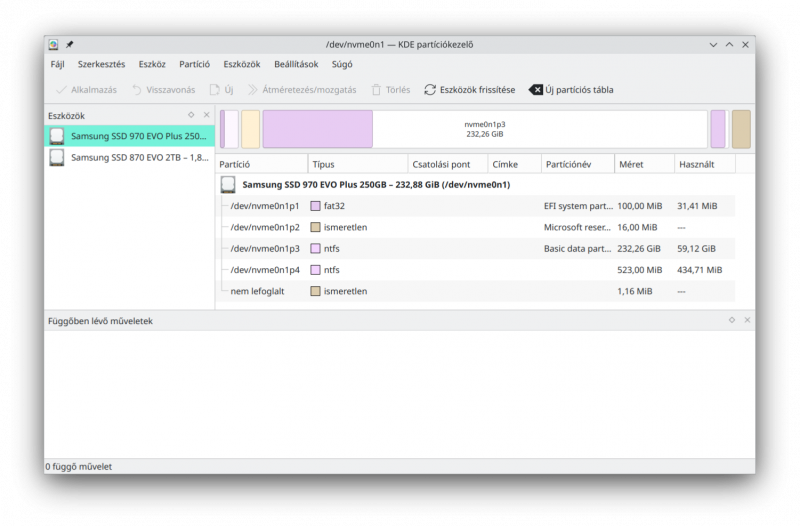Click the Samsung SSD 970 EVO Plus disk icon
The height and width of the screenshot is (526, 800).
tap(57, 136)
